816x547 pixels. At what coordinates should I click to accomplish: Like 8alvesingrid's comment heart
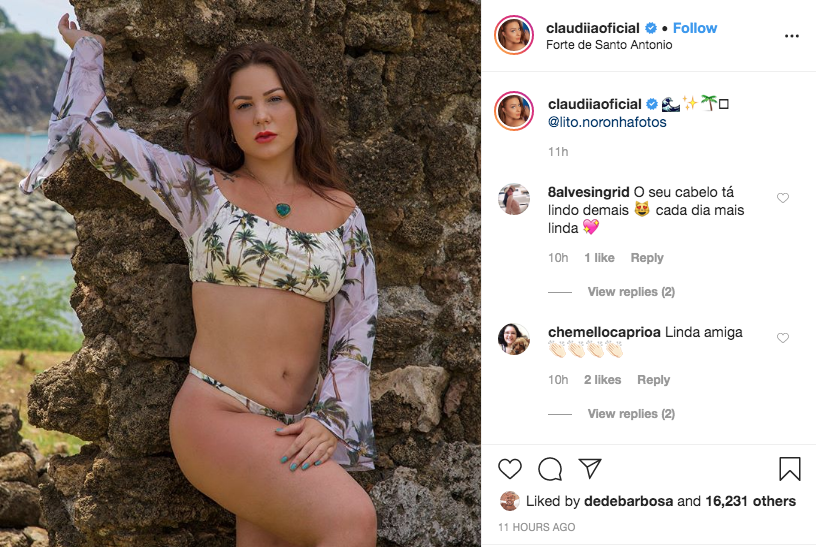pyautogui.click(x=783, y=198)
